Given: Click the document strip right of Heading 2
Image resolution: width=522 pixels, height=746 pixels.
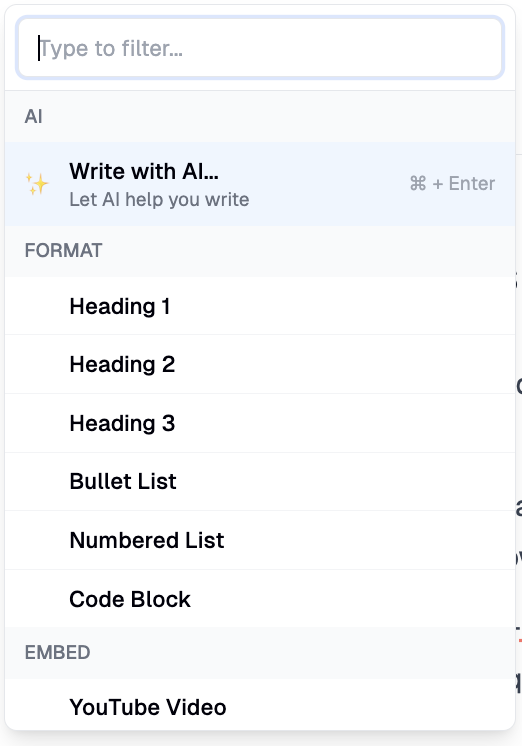Looking at the screenshot, I should tap(519, 386).
